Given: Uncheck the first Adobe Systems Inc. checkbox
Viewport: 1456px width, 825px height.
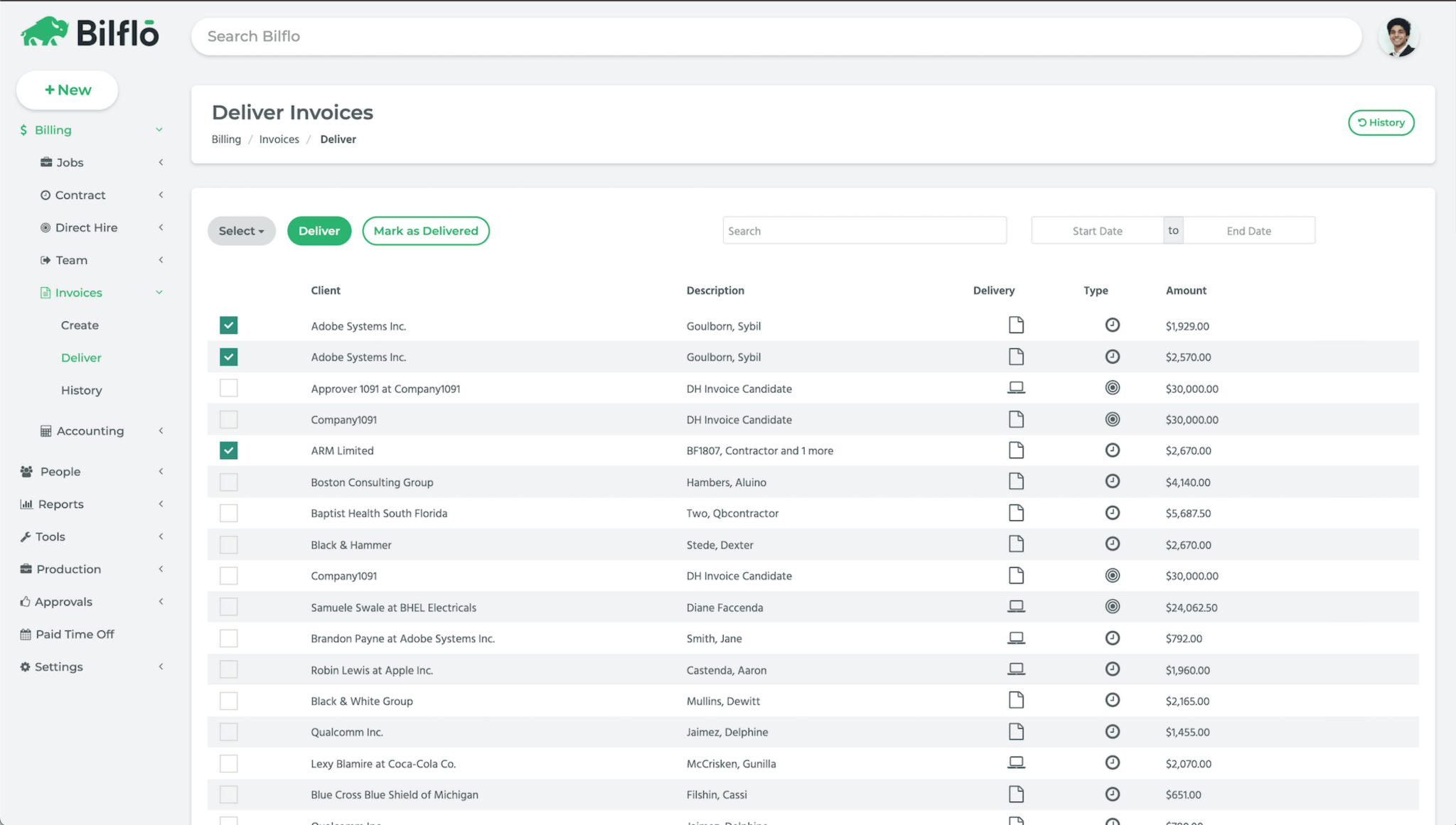Looking at the screenshot, I should (x=228, y=325).
